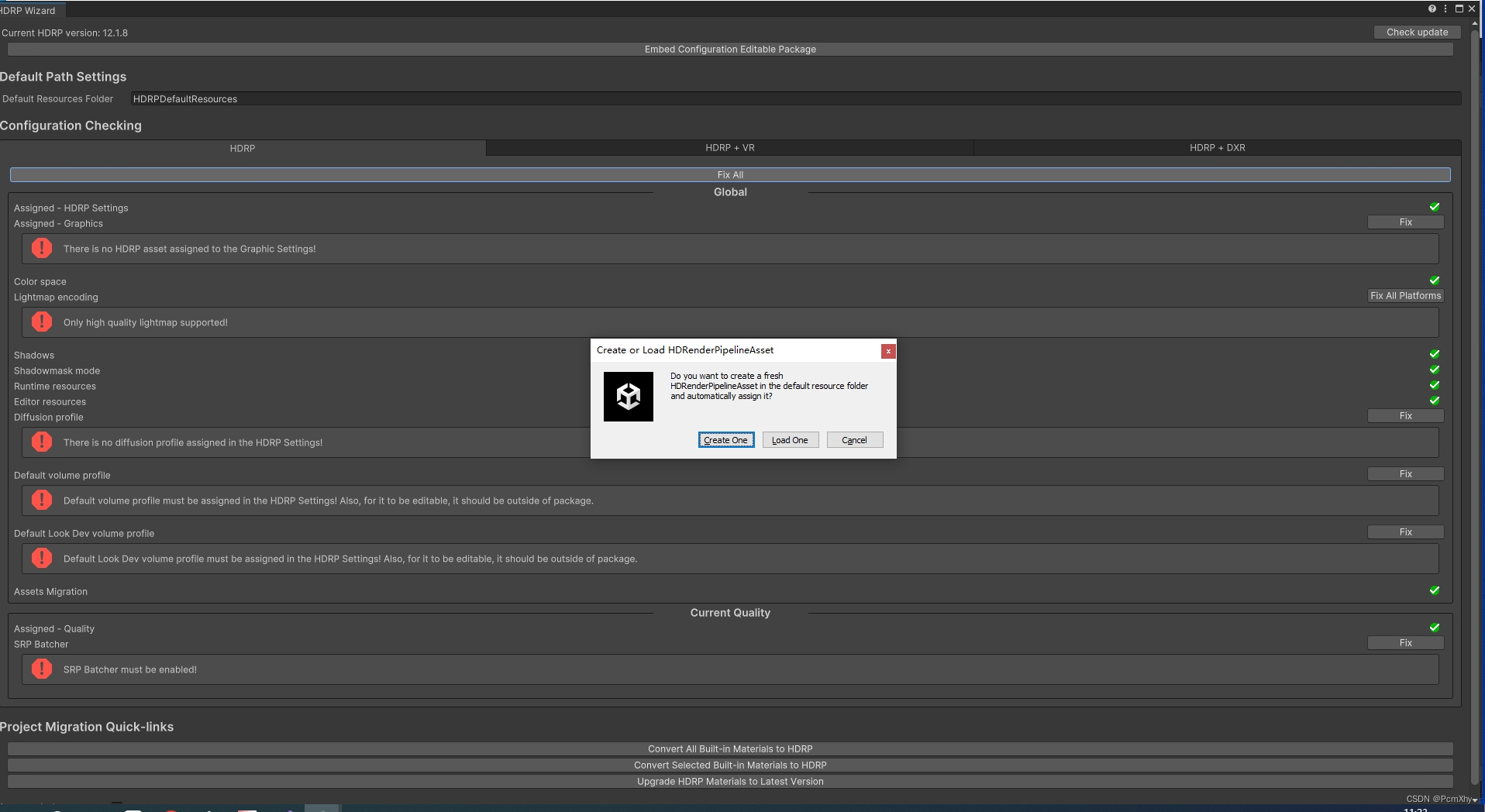The image size is (1485, 812).
Task: Click Cancel in the dialog
Action: (x=854, y=440)
